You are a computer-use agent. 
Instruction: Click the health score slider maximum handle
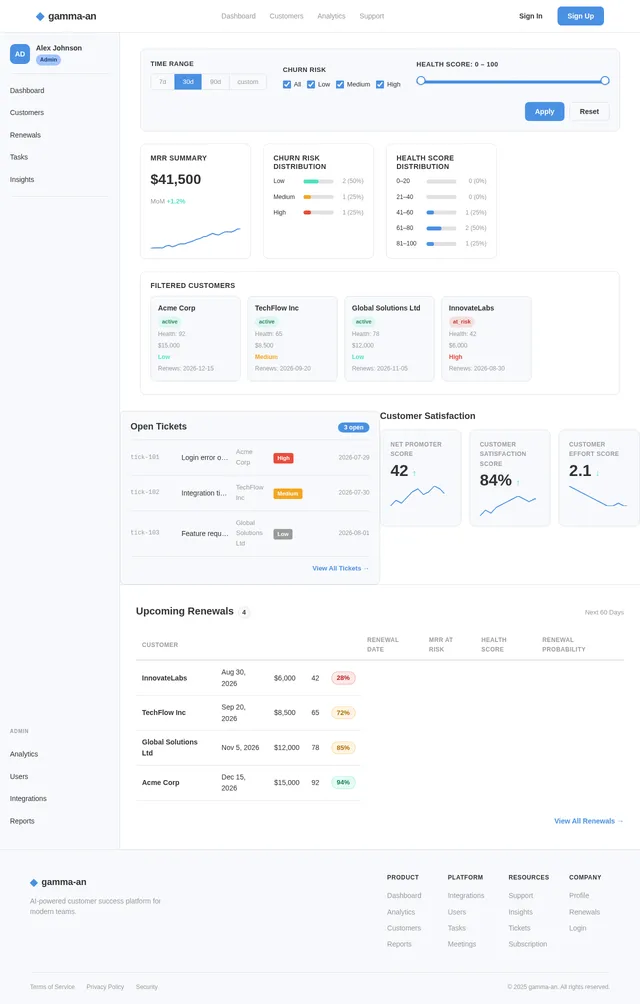click(605, 81)
